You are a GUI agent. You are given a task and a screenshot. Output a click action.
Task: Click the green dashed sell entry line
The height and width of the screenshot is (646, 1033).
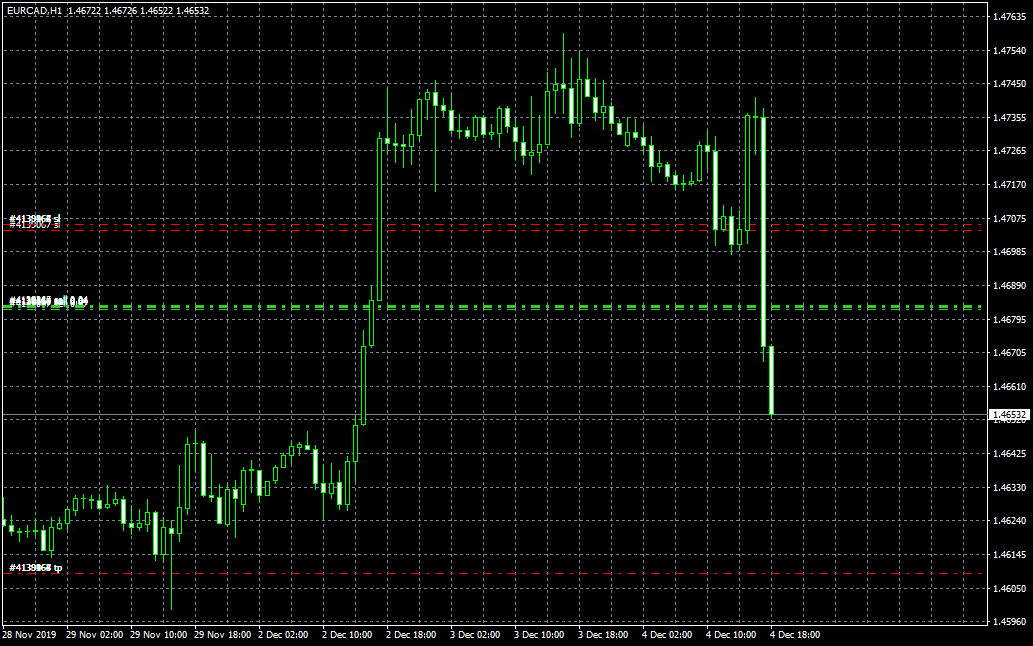pos(500,307)
